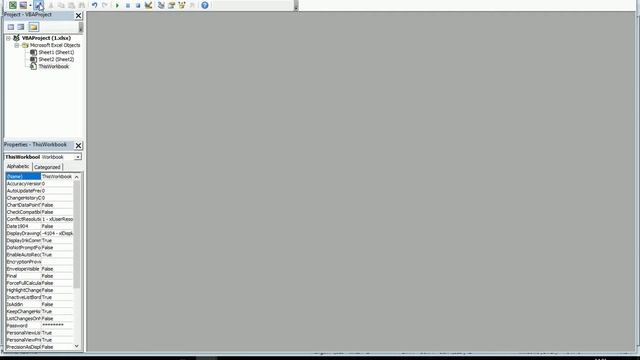Click the Save toolbar icon
640x360 pixels.
tap(39, 5)
